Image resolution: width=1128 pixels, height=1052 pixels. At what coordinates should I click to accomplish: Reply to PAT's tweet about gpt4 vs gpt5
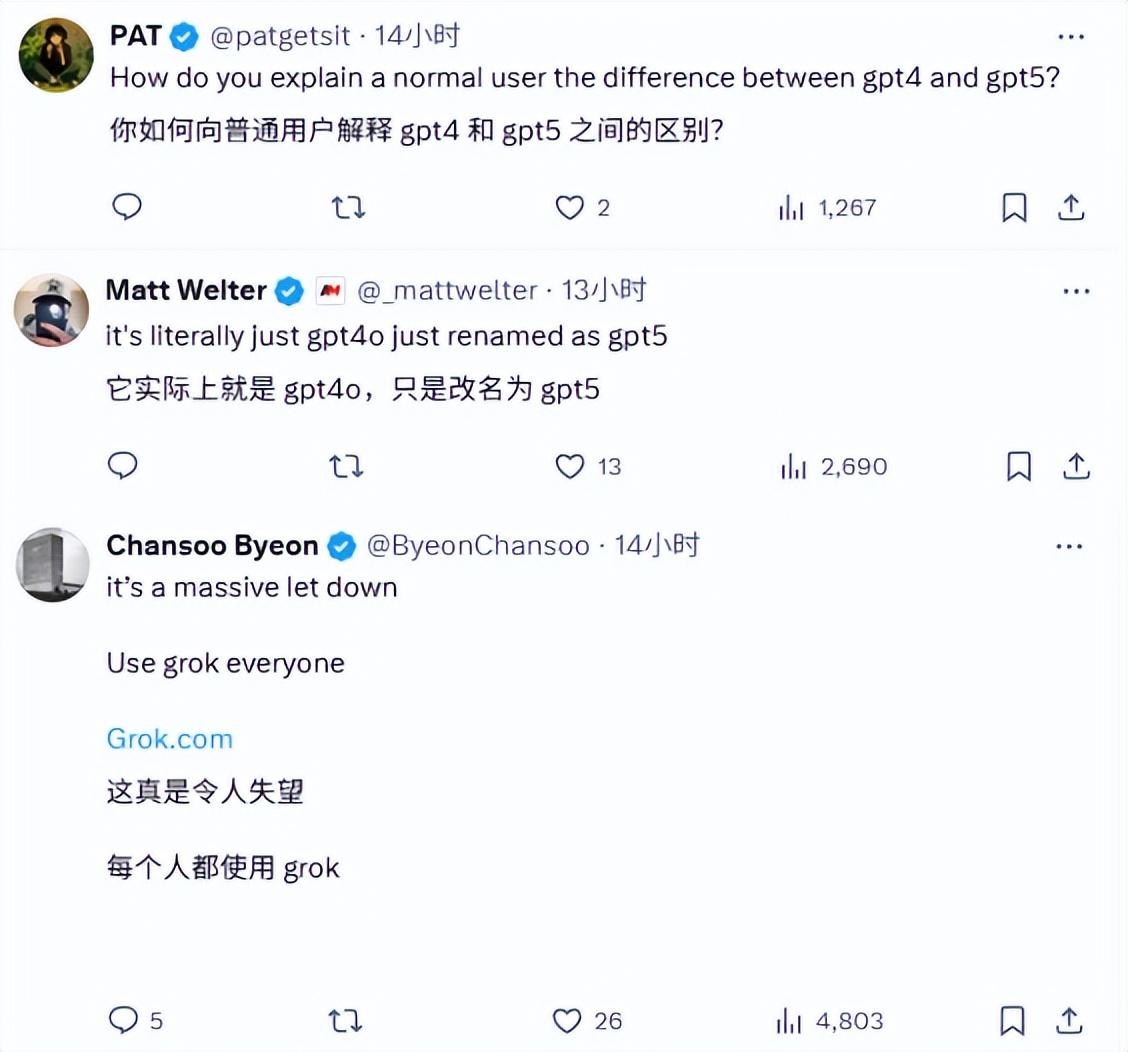point(127,208)
